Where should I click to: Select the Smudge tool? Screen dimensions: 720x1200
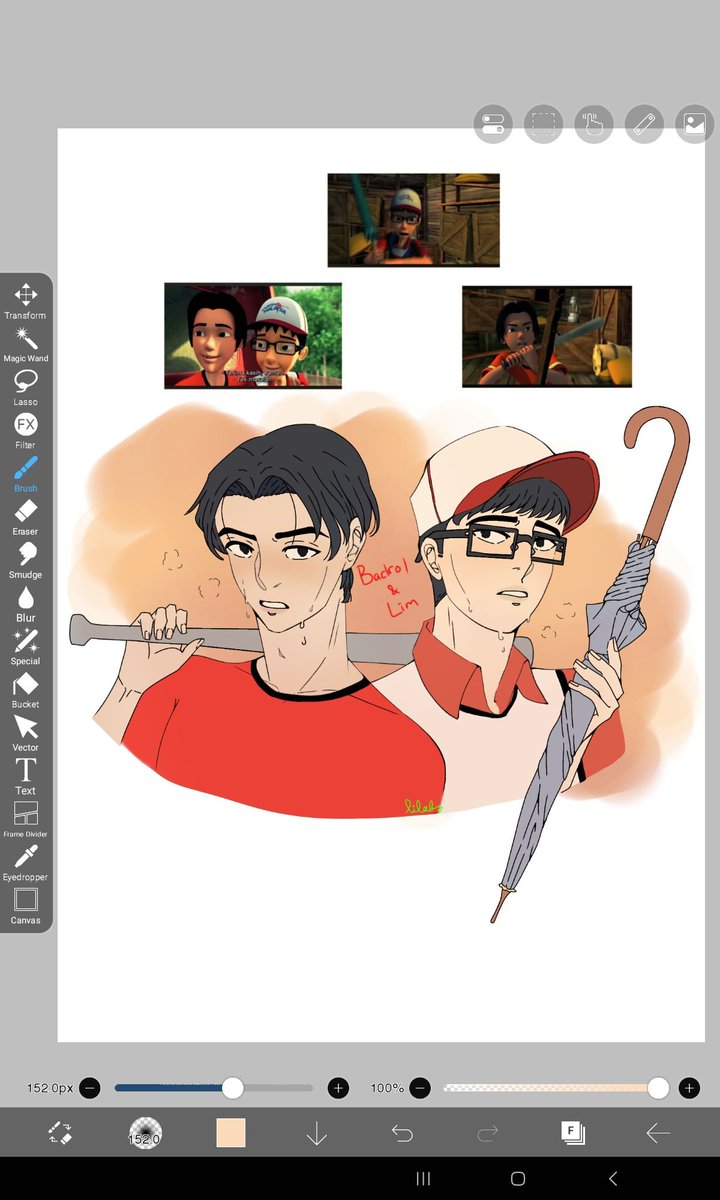(25, 560)
